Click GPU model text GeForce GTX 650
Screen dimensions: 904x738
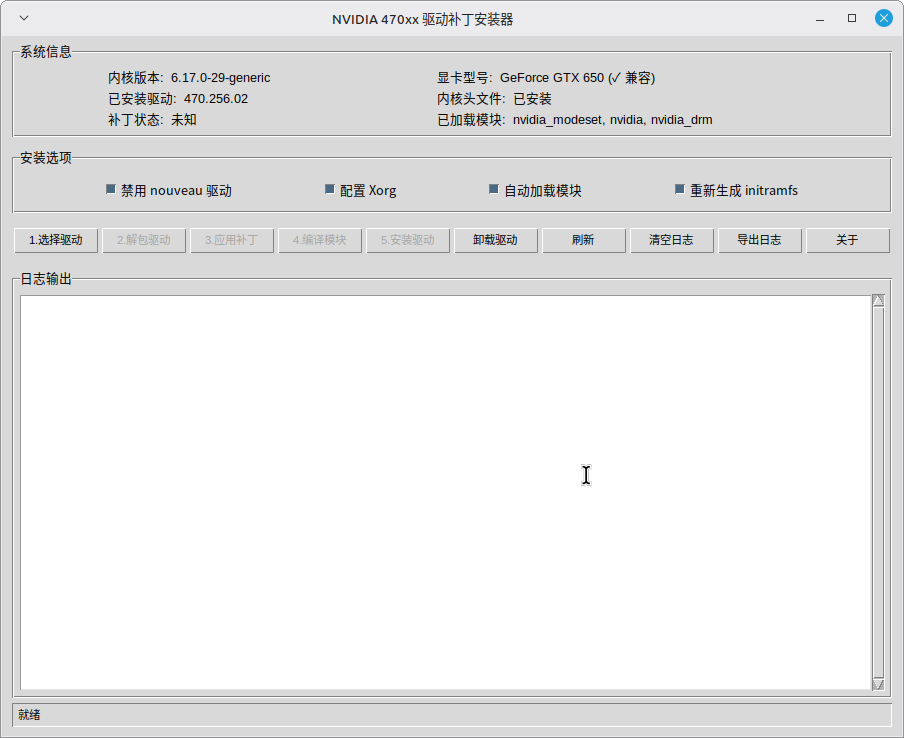(x=552, y=78)
